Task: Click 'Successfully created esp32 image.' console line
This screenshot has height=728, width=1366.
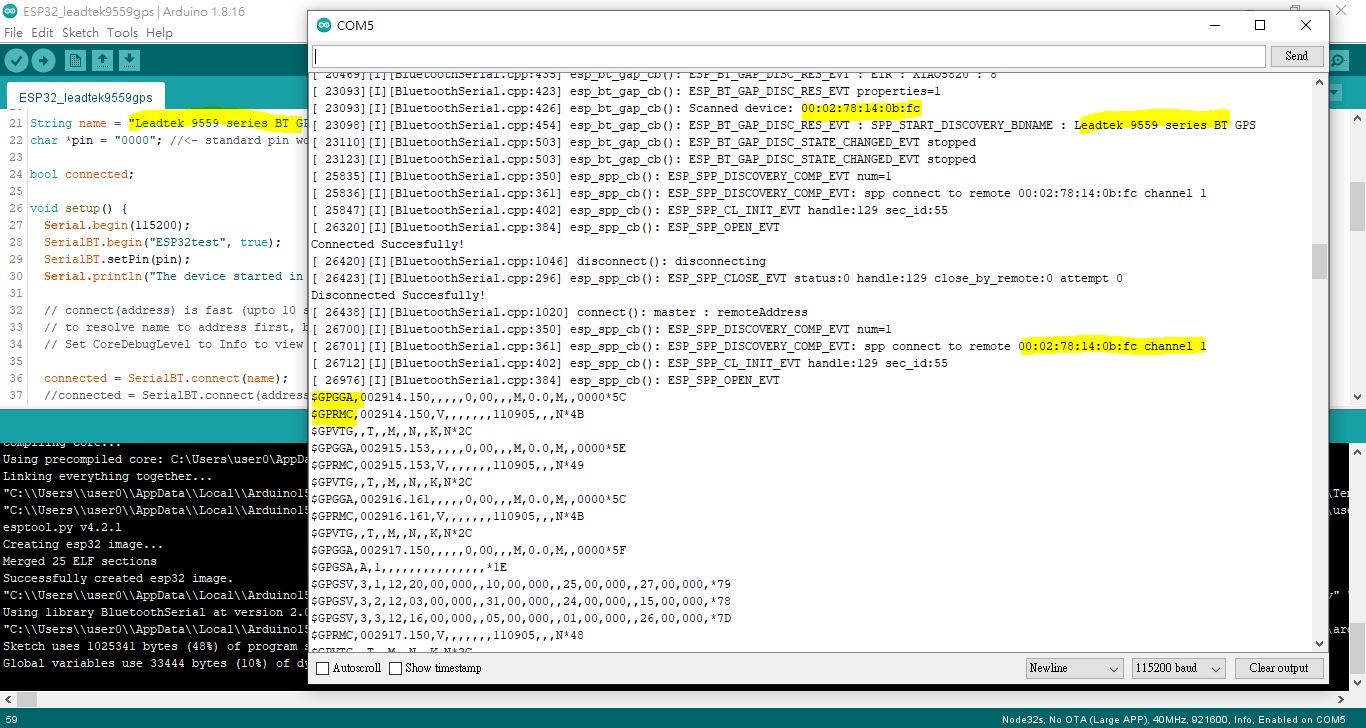Action: 118,578
